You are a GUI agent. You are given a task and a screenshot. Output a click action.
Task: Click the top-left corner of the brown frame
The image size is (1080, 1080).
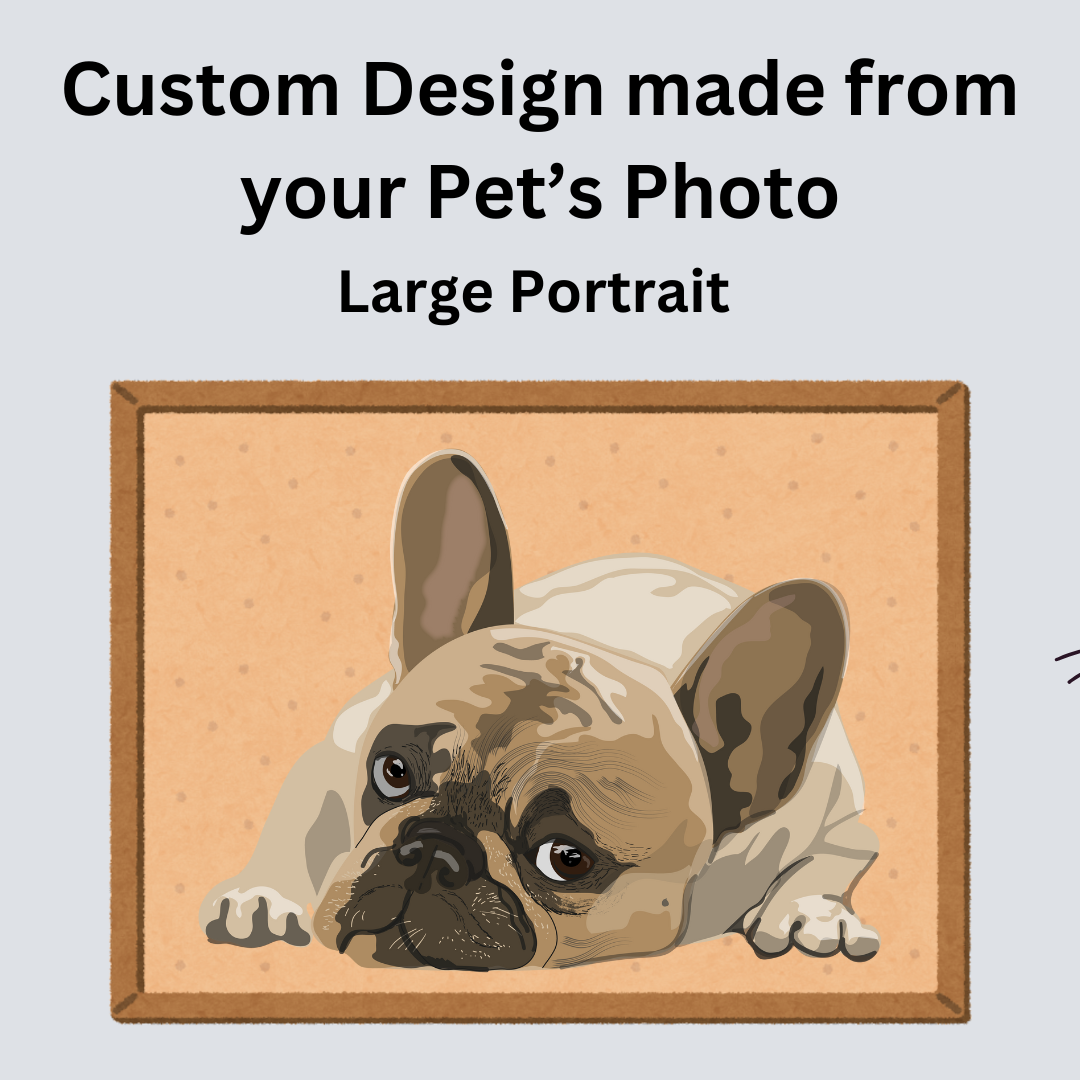127,397
